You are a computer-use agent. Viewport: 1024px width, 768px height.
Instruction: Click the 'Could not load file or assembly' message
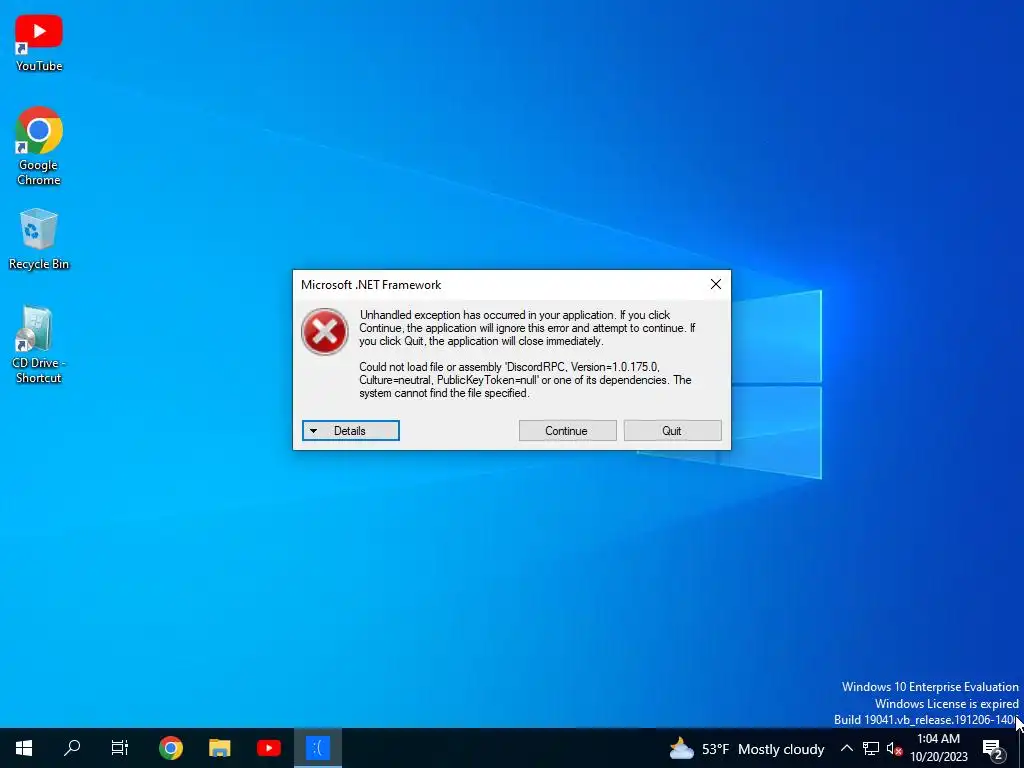[x=525, y=380]
